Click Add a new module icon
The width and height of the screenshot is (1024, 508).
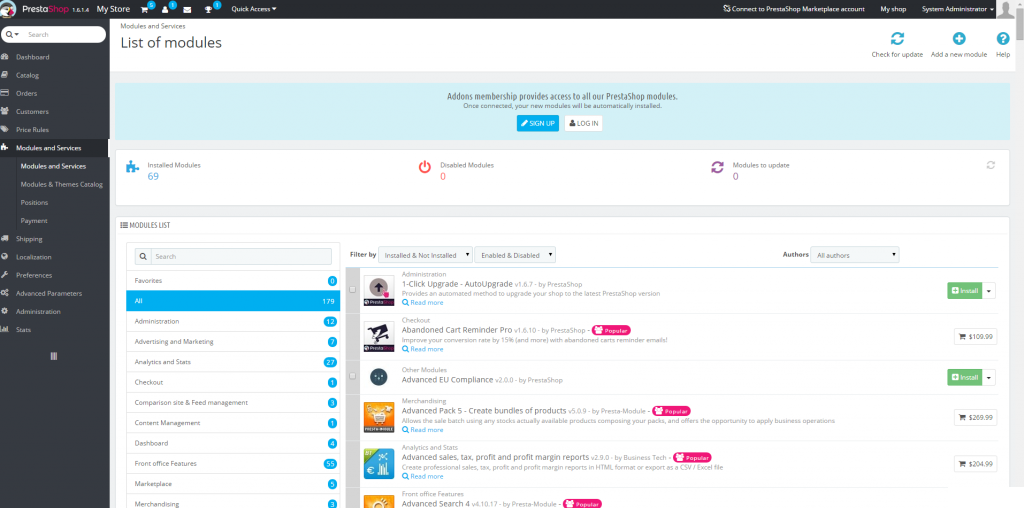coord(959,39)
